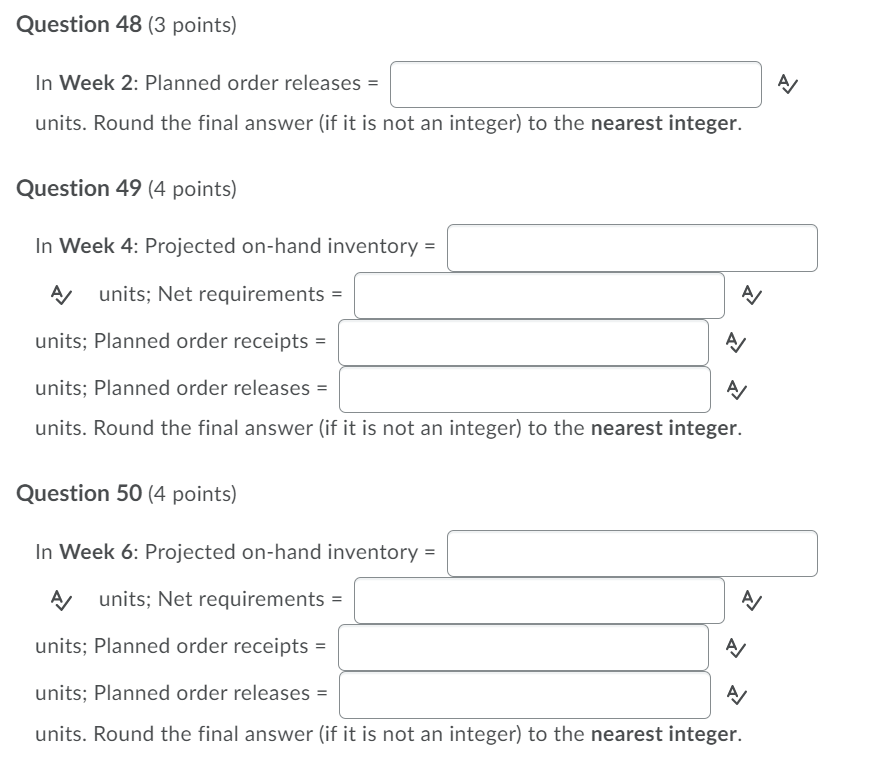Viewport: 891px width, 768px height.
Task: Click spell check icon for Planned order releases in Question 49
Action: pos(738,389)
